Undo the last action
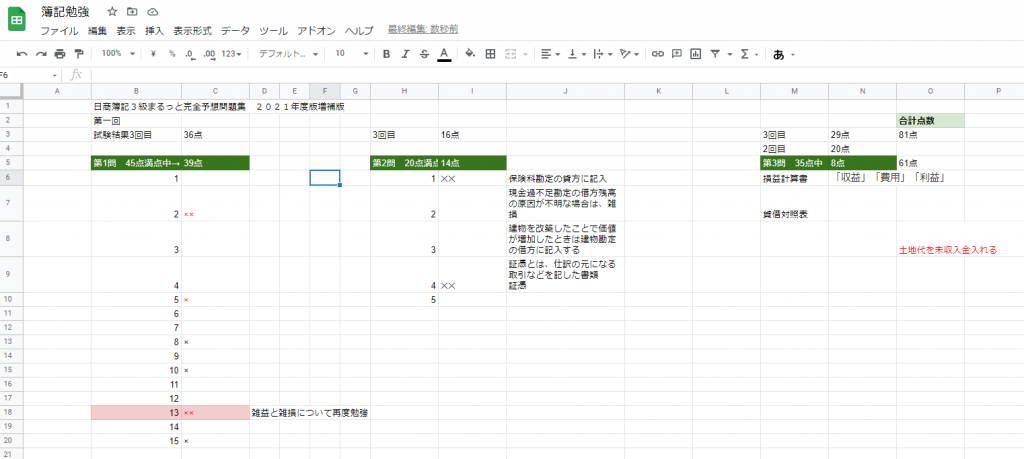 point(22,54)
